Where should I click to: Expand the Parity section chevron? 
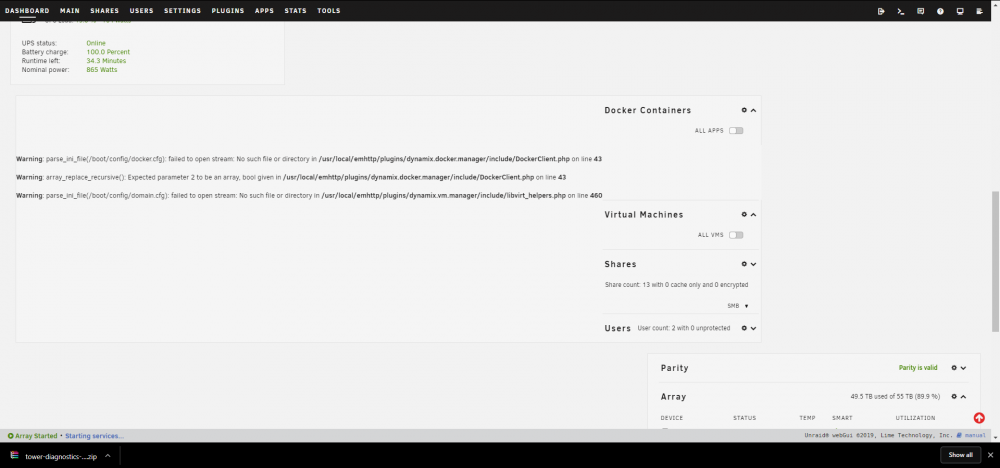(964, 368)
